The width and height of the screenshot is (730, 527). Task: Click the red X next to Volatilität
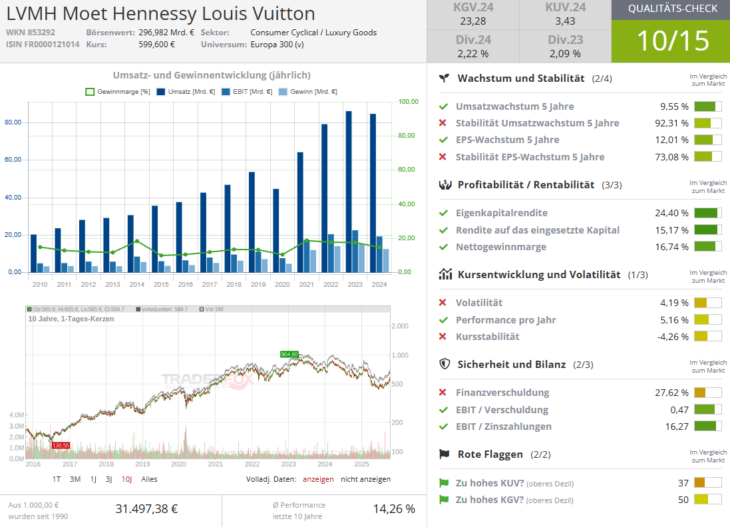pos(443,303)
